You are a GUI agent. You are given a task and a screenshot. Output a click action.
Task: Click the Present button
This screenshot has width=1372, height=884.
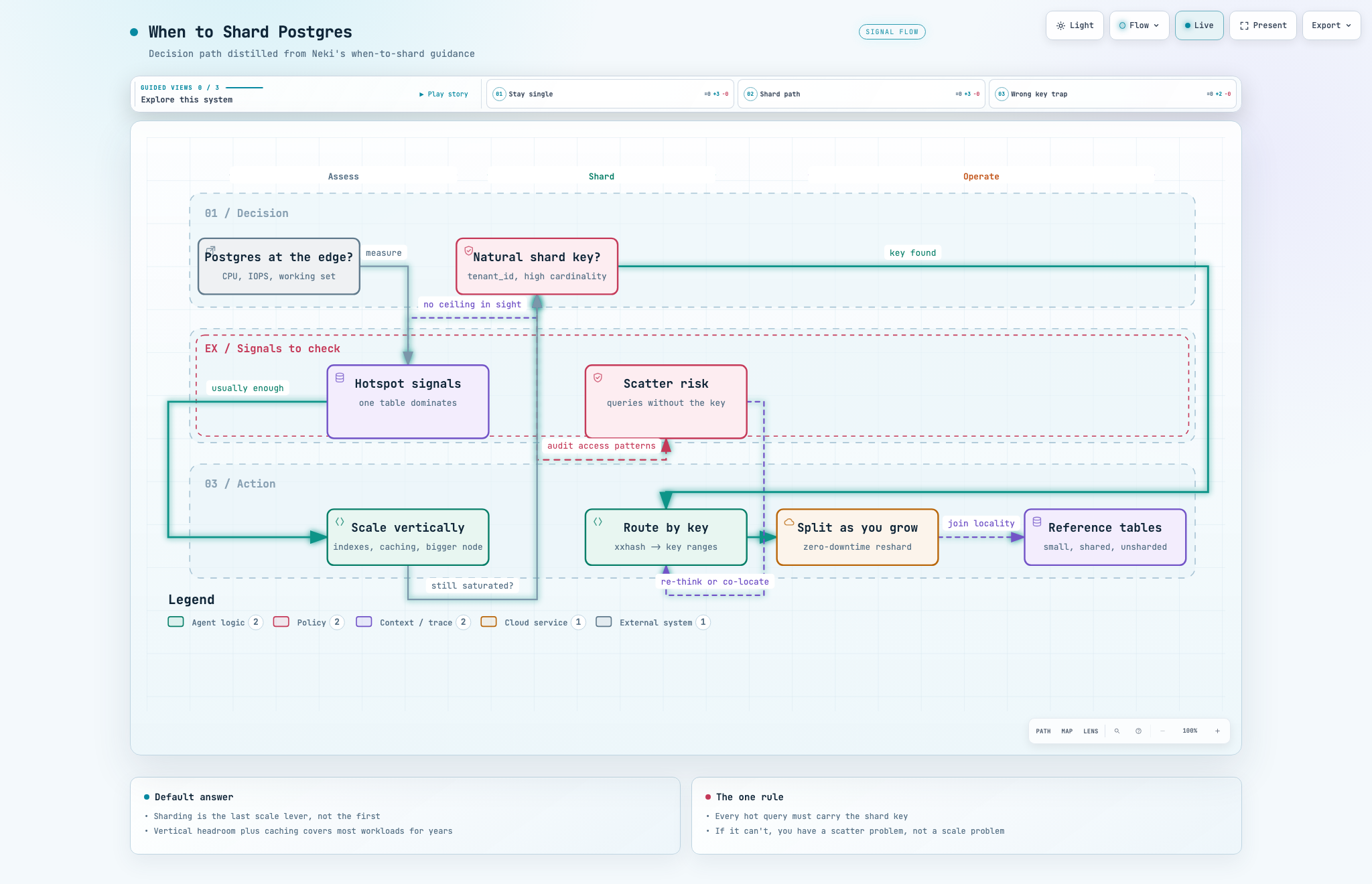(1263, 25)
